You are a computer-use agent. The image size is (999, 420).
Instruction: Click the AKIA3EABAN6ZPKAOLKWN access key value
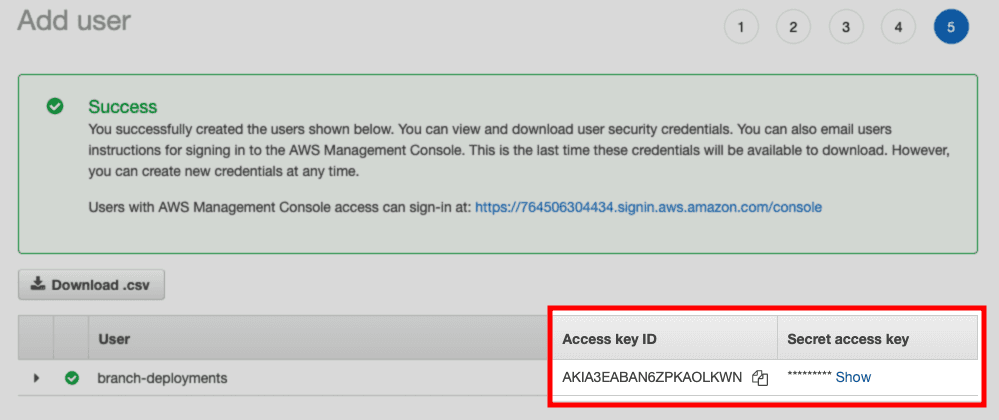point(652,377)
